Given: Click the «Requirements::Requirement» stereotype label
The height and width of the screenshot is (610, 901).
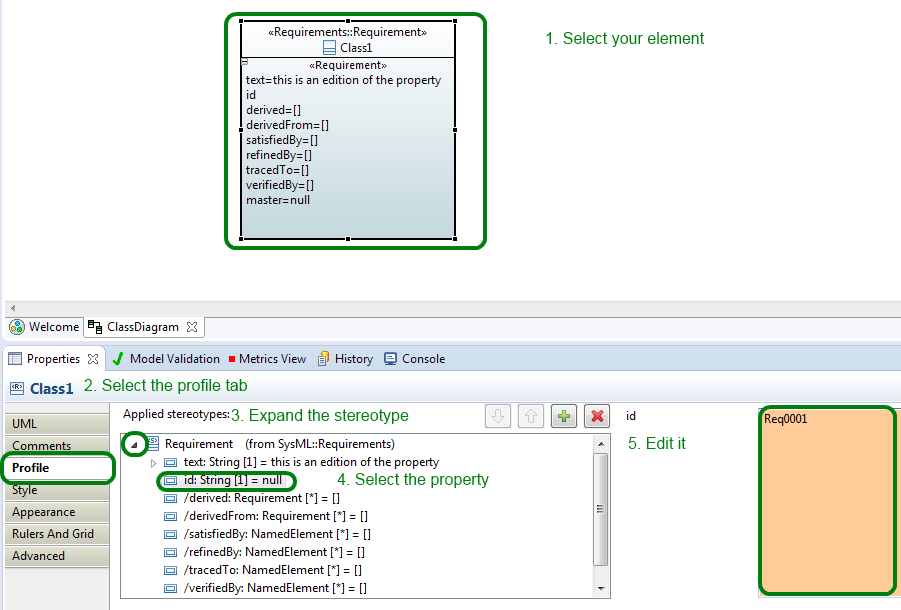Looking at the screenshot, I should click(347, 32).
